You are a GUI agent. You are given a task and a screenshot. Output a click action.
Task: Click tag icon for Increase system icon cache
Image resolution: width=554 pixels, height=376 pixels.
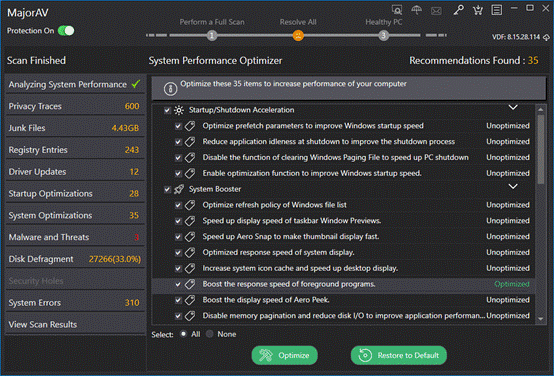[190, 269]
